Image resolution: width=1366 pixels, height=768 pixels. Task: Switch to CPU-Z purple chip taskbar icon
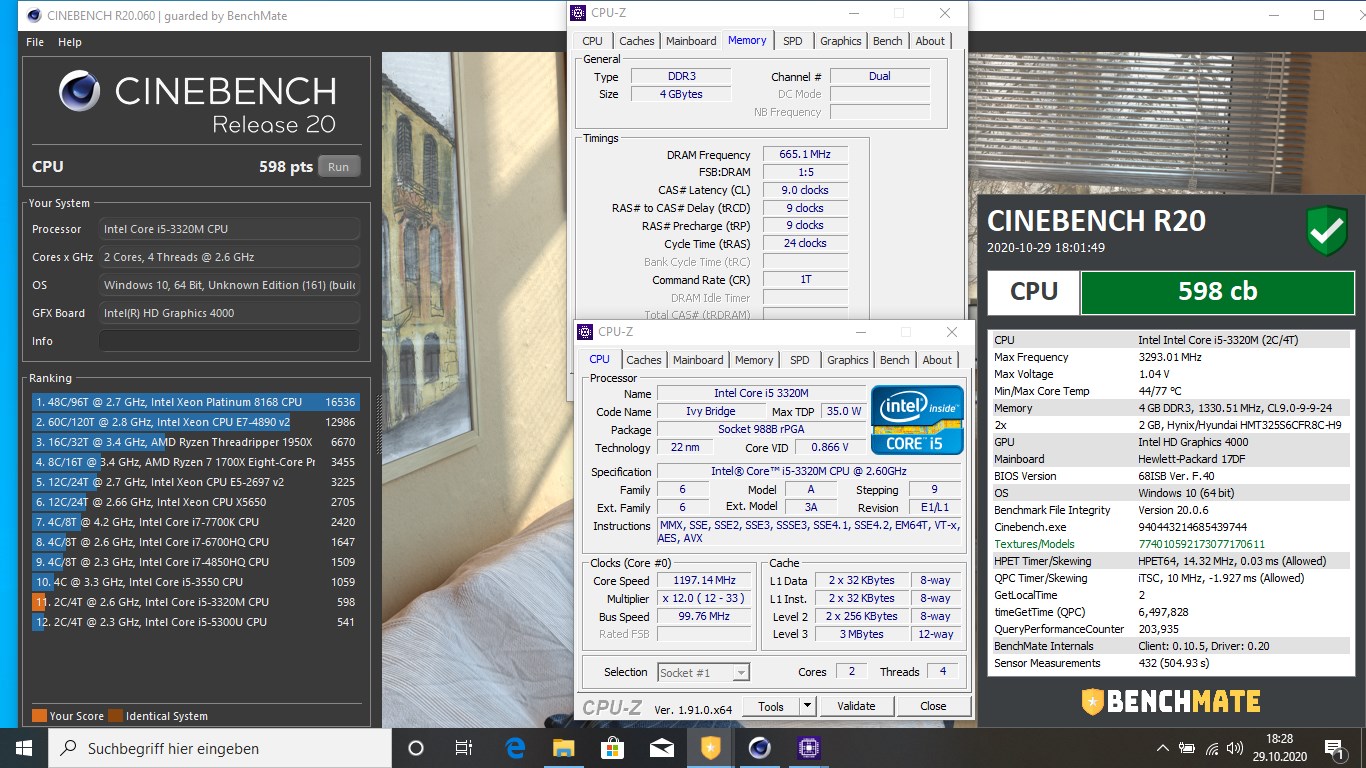coord(808,748)
